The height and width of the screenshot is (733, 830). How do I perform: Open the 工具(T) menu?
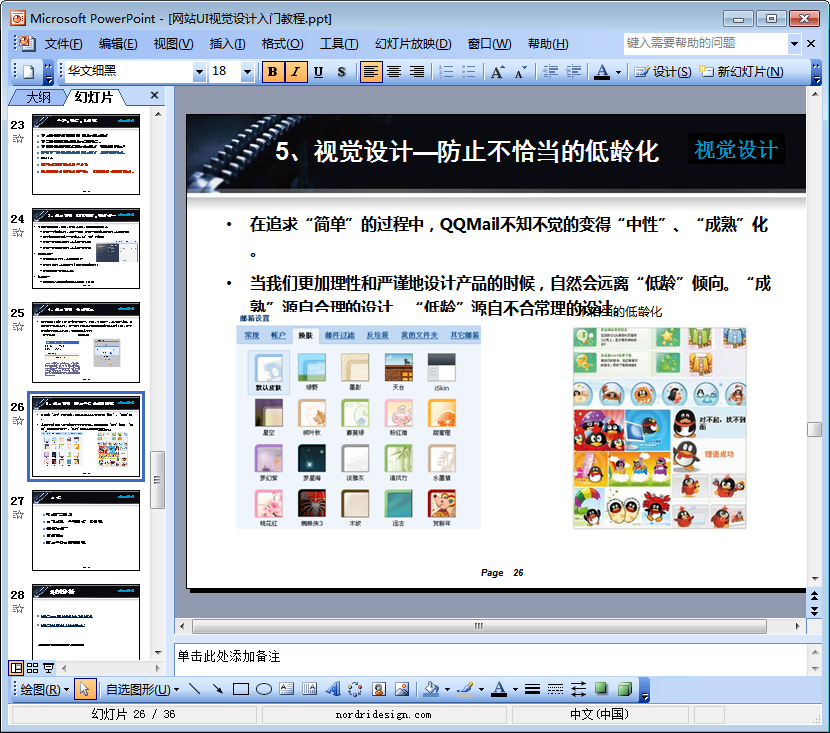(339, 44)
